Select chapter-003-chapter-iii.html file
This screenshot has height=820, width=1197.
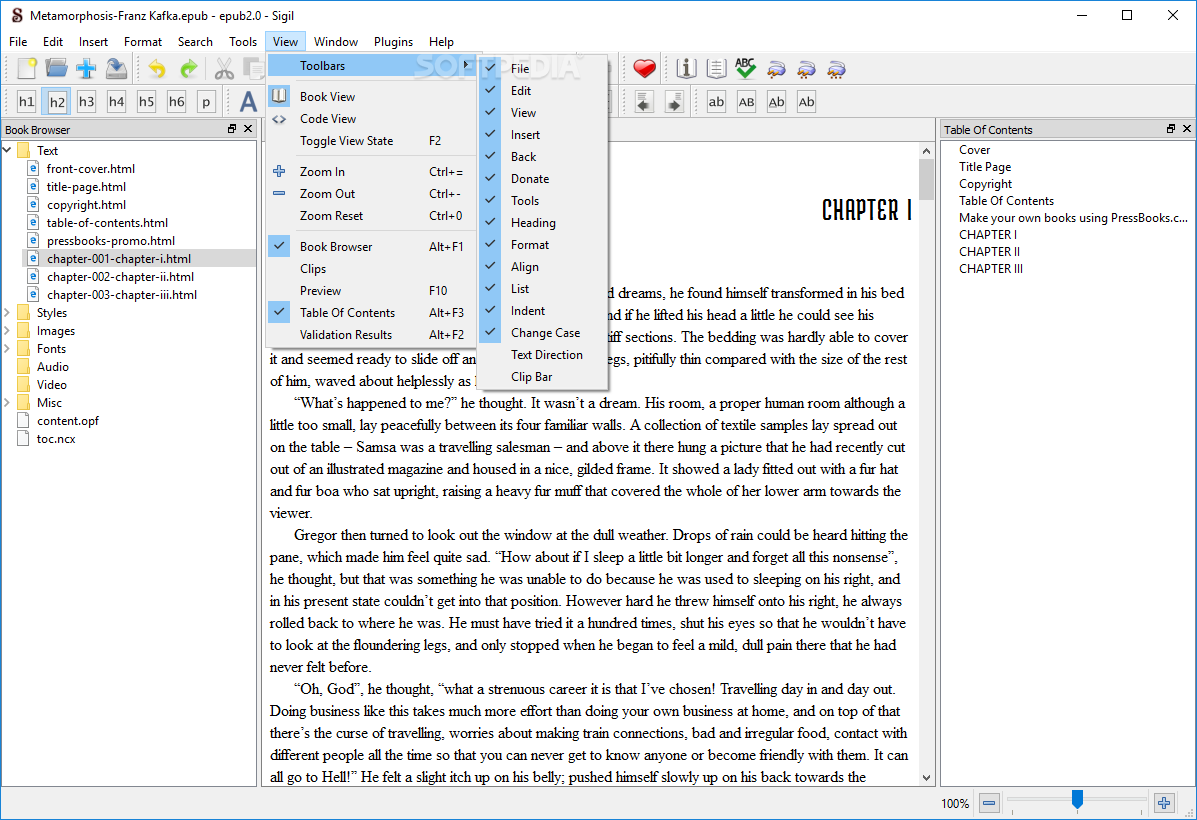tap(121, 295)
